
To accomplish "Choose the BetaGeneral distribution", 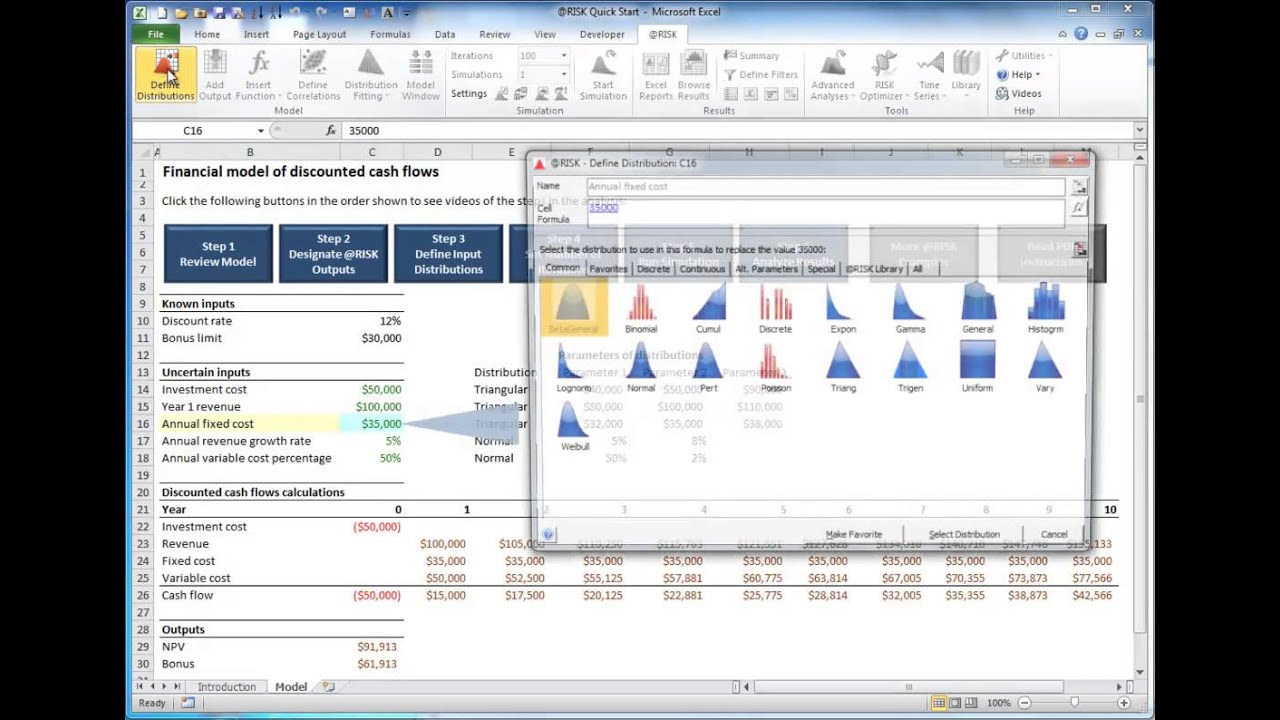I will 573,308.
